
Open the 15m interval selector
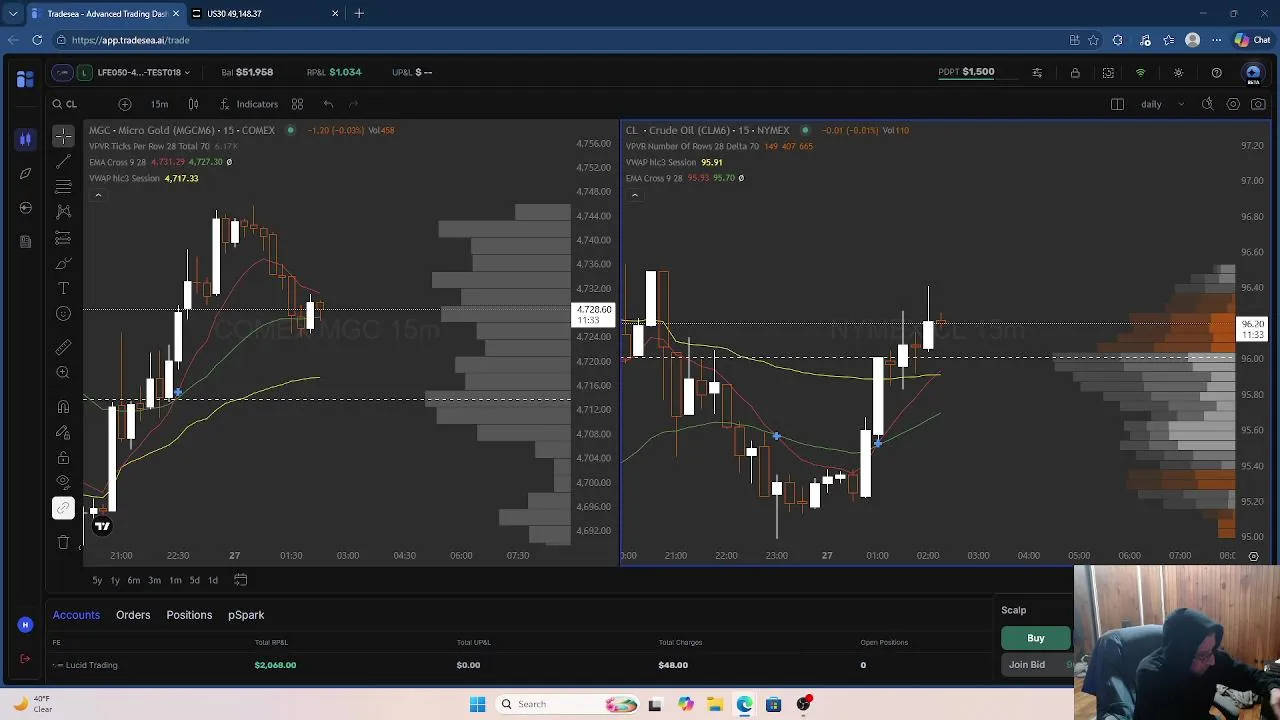pyautogui.click(x=159, y=104)
